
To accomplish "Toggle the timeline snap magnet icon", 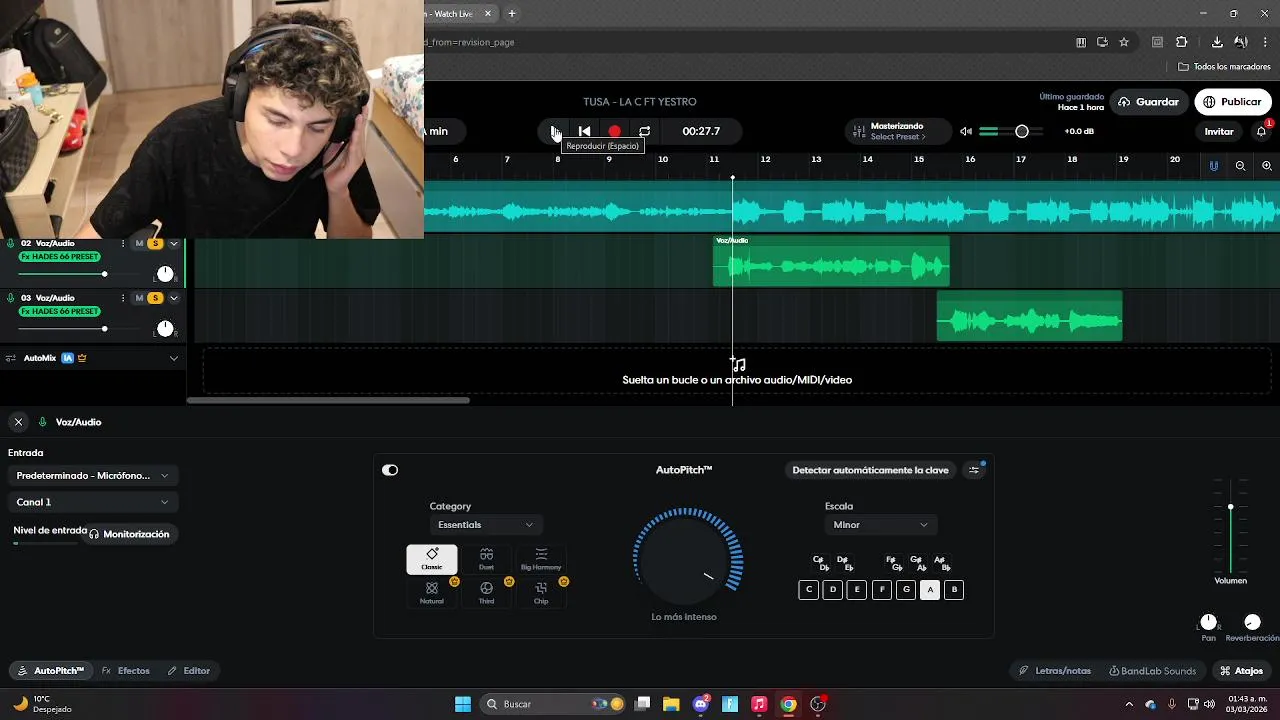I will (1214, 166).
